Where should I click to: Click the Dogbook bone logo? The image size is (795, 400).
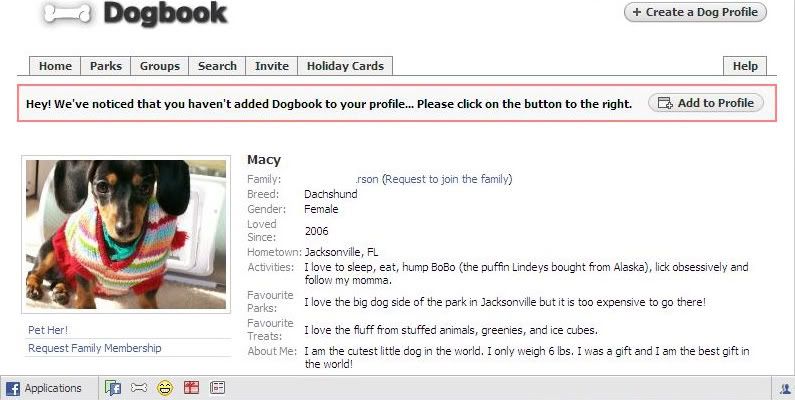tap(67, 14)
